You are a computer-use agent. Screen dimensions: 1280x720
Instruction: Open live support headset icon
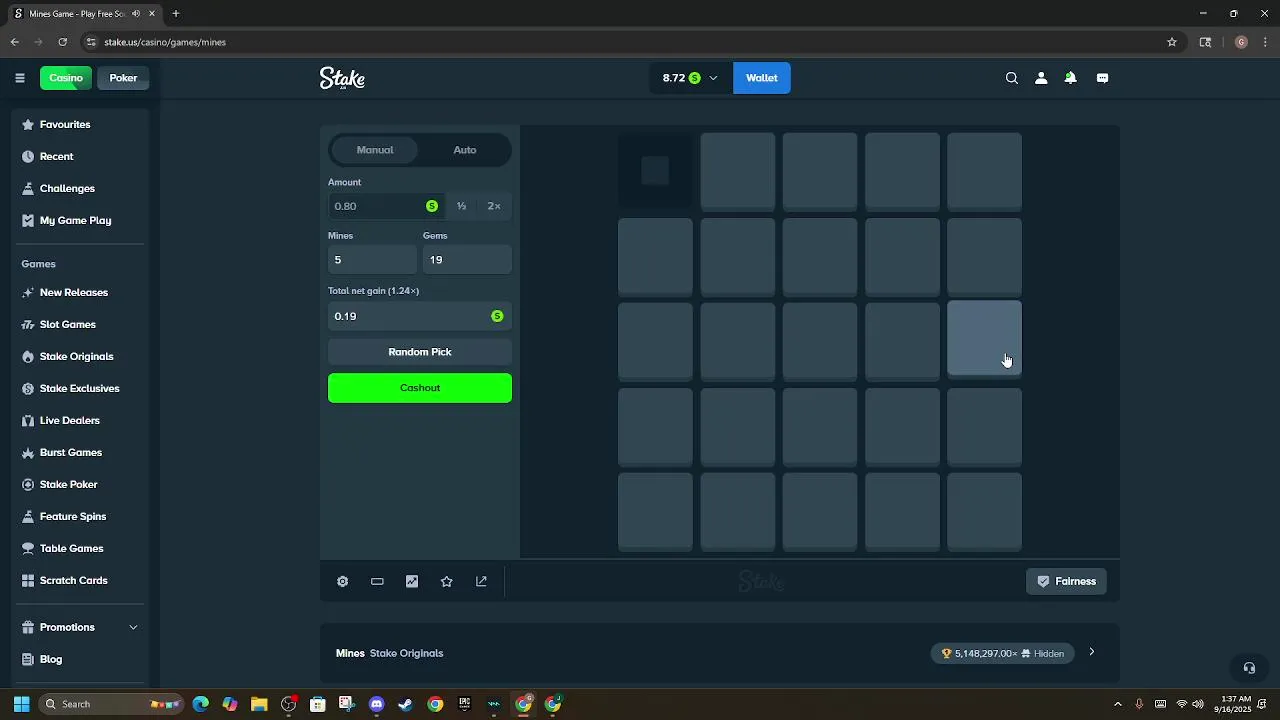1249,668
